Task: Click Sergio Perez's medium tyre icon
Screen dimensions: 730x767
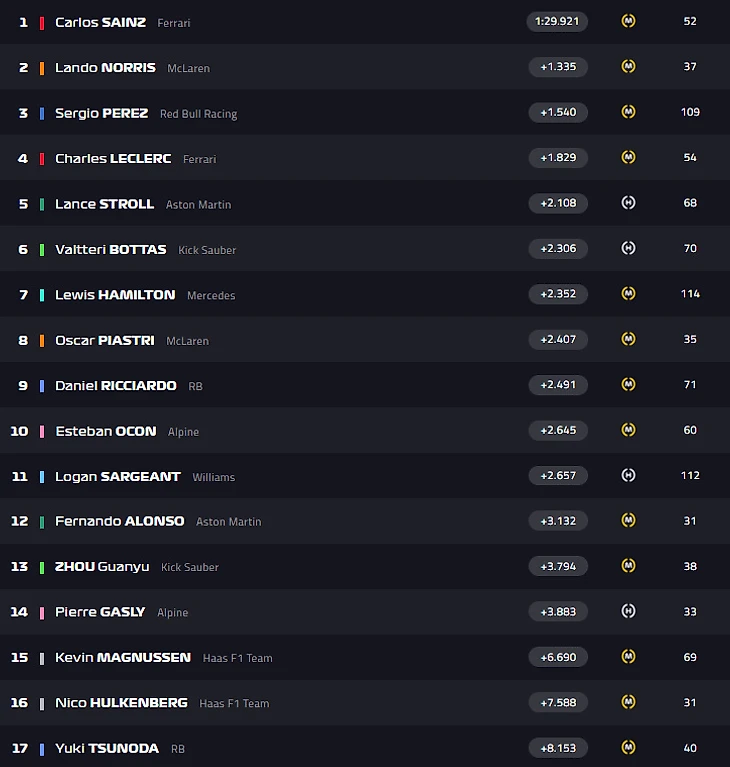Action: [628, 112]
